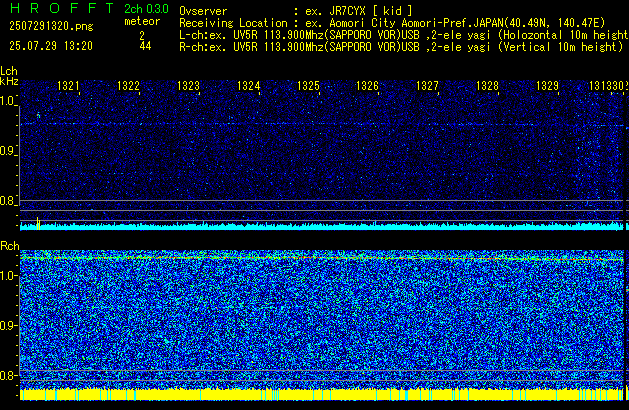
Task: Select the file name 2507291320.png
Action: 51,26
